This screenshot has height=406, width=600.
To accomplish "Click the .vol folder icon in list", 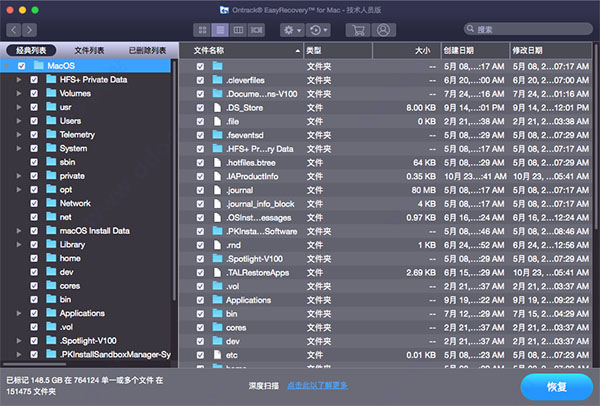I will tap(217, 286).
